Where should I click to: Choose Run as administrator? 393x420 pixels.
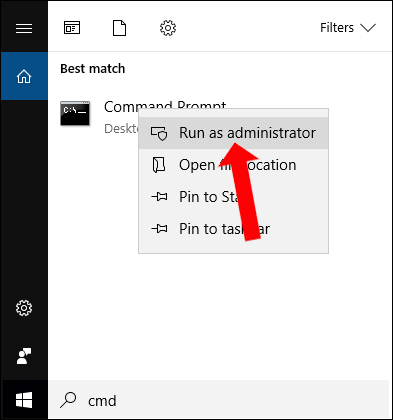(233, 133)
